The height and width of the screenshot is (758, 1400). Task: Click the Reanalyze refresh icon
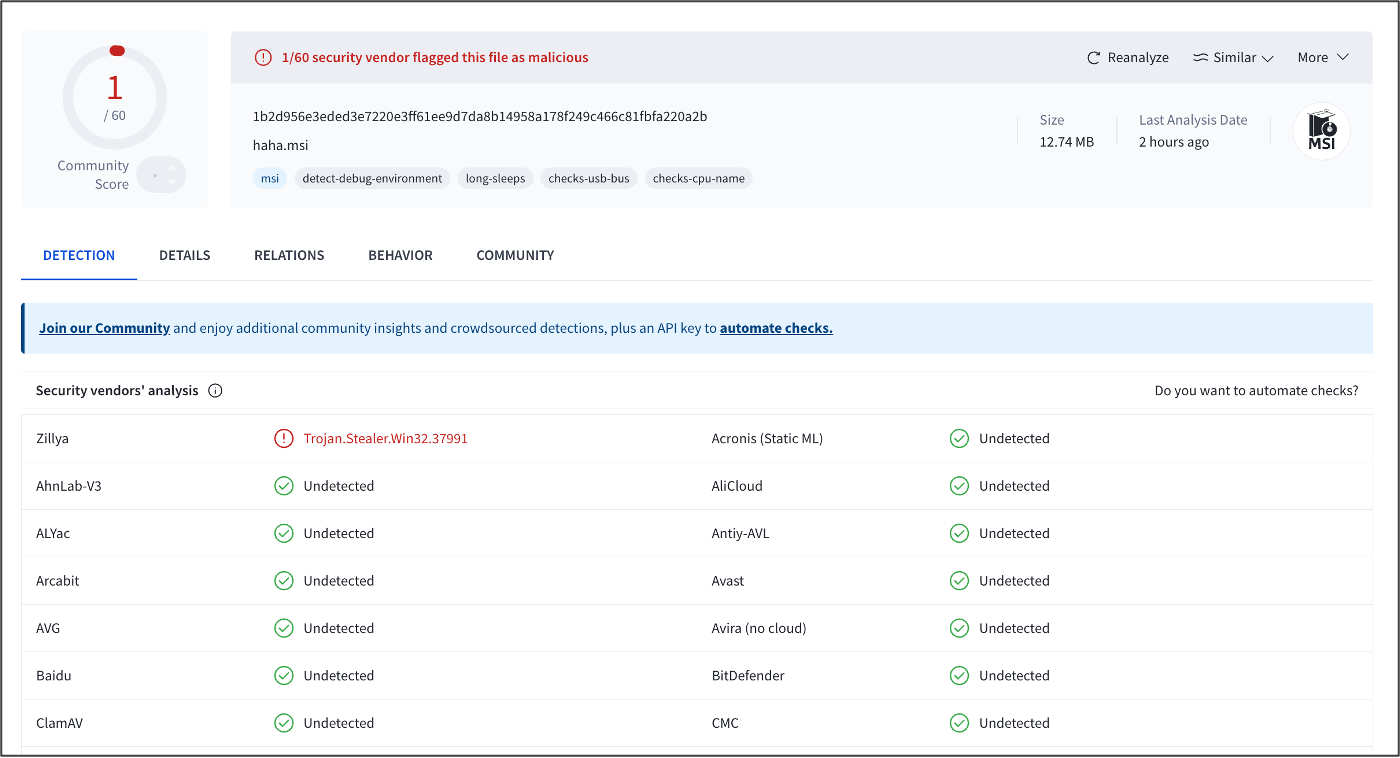[x=1093, y=57]
